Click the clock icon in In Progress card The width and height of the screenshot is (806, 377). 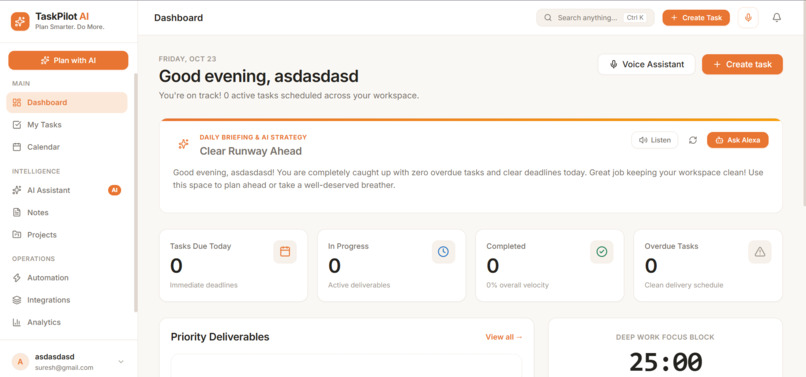coord(443,252)
